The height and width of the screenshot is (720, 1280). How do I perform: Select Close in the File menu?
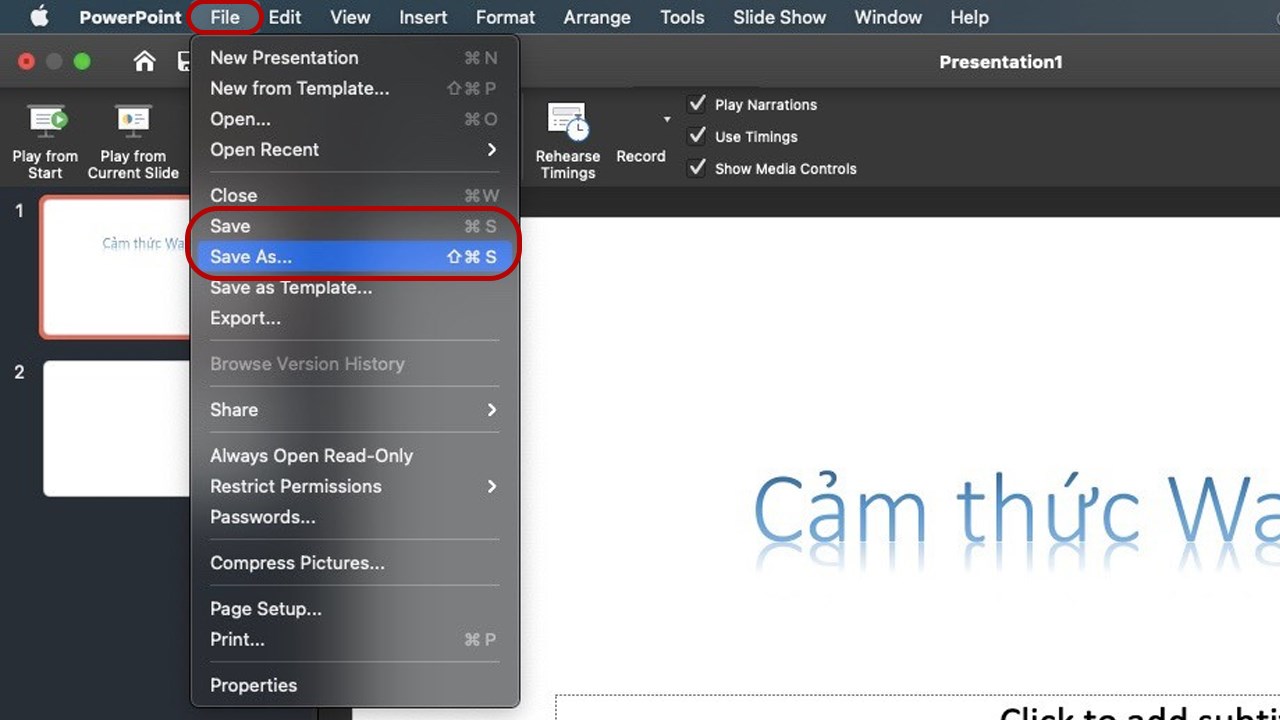click(x=355, y=196)
